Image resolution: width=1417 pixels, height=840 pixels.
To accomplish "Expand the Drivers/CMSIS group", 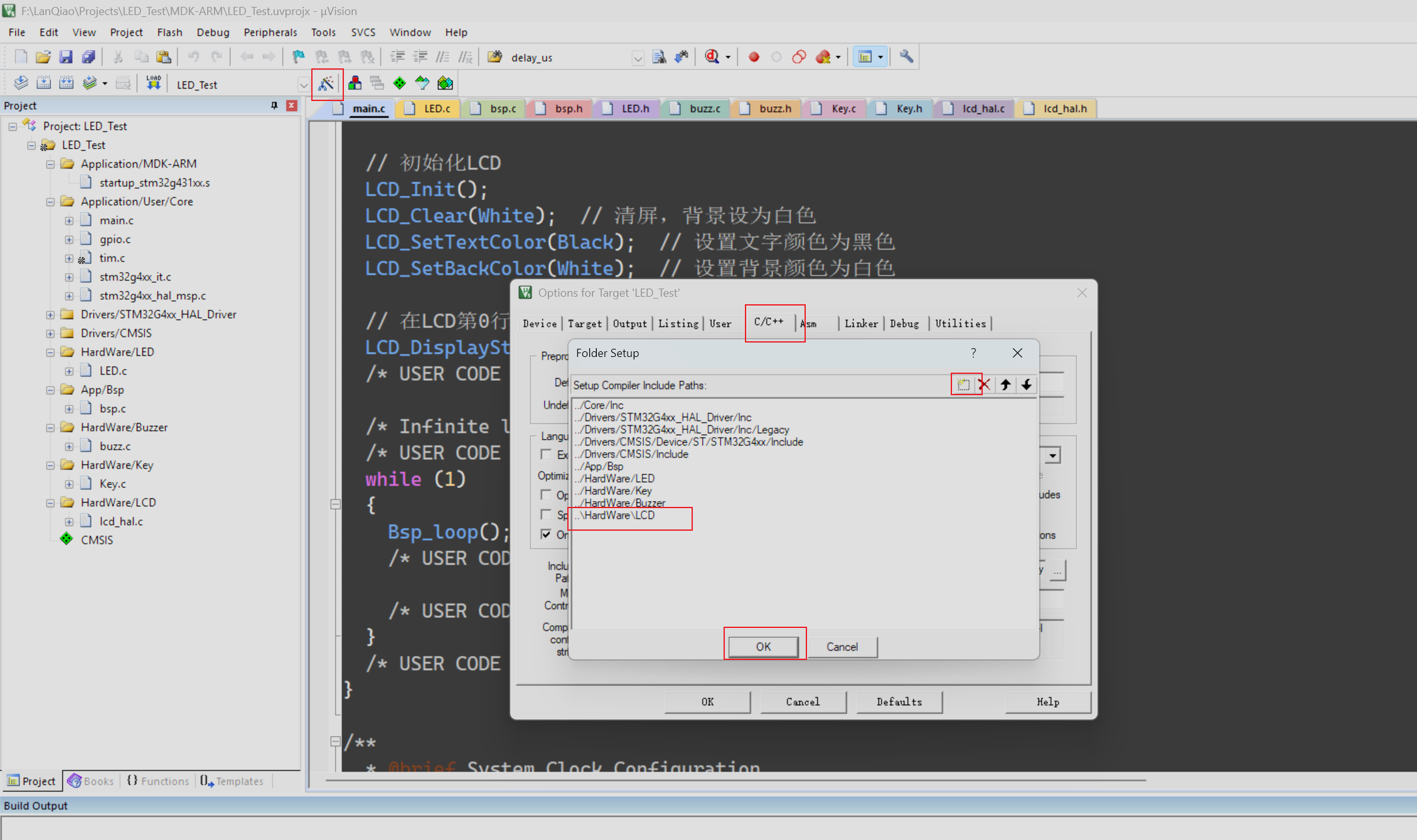I will (50, 333).
